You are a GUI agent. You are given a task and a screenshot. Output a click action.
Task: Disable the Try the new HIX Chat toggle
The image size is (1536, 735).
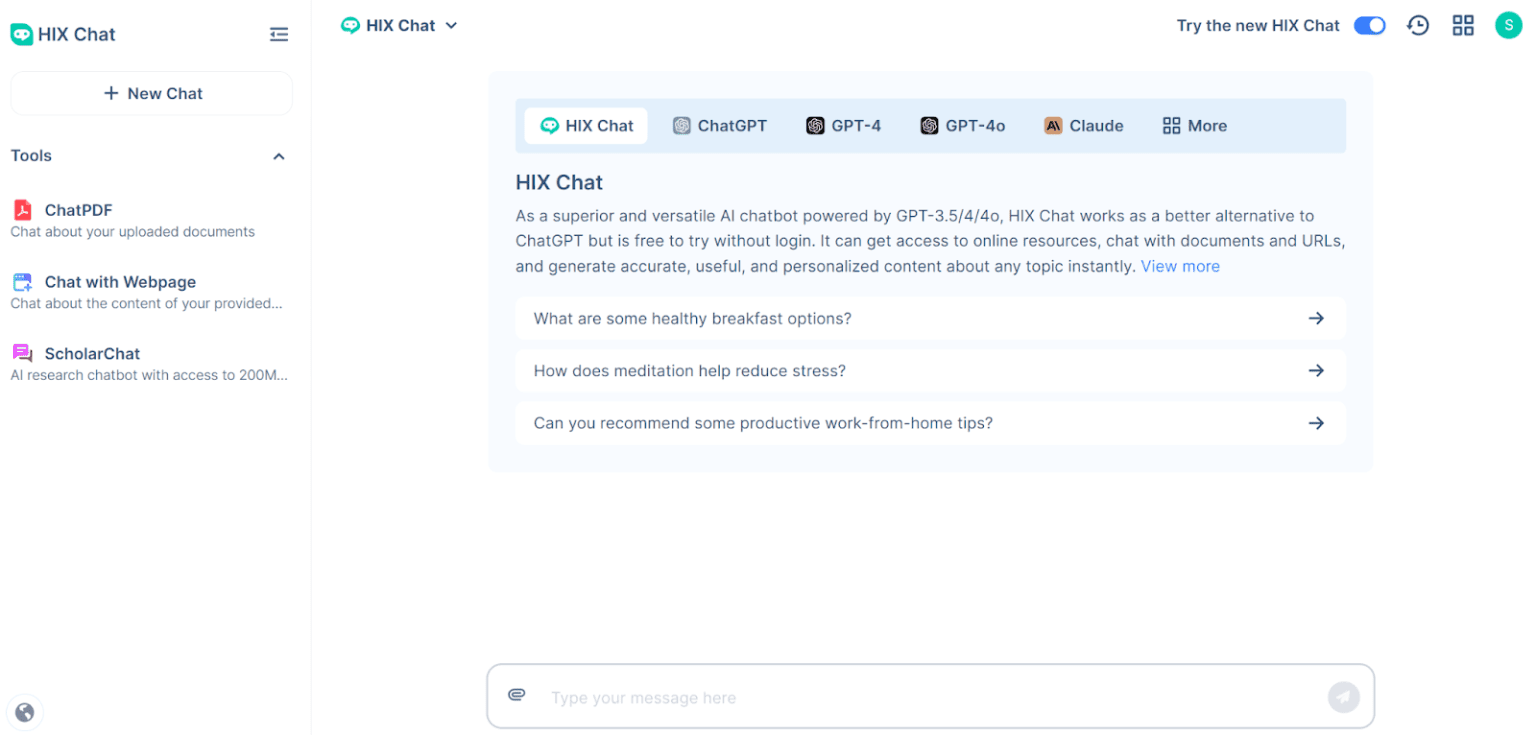1369,25
